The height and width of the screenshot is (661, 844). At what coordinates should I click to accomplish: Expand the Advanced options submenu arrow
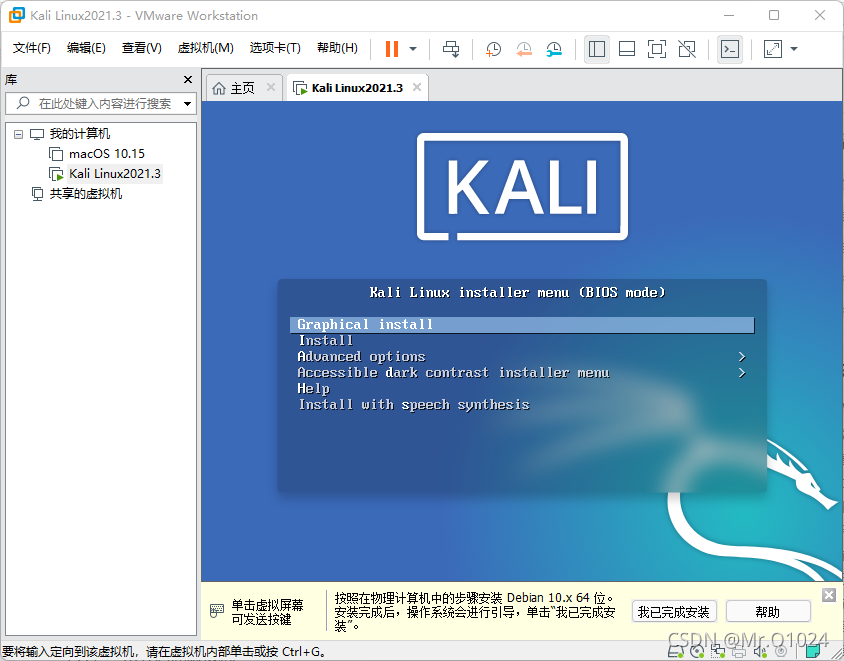(742, 357)
